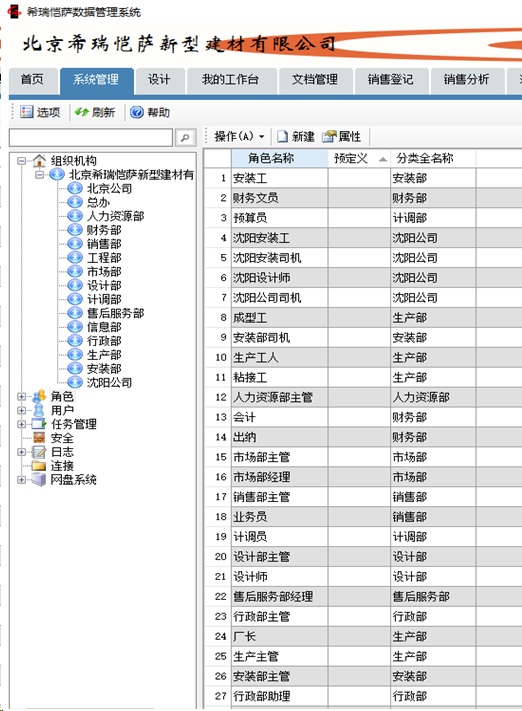
Task: Select the 售后服务部 tree item
Action: pos(116,313)
